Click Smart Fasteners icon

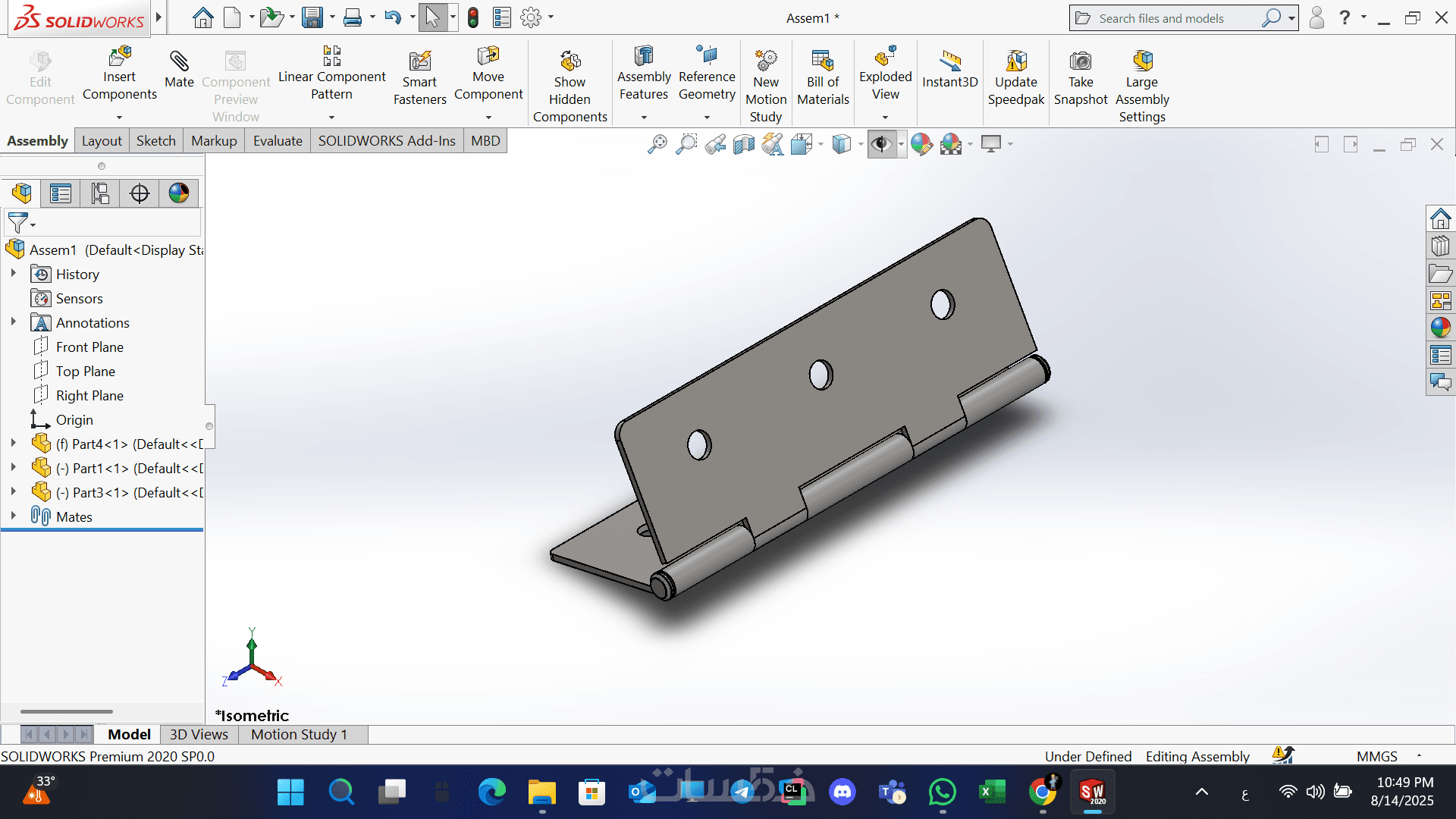coord(419,61)
